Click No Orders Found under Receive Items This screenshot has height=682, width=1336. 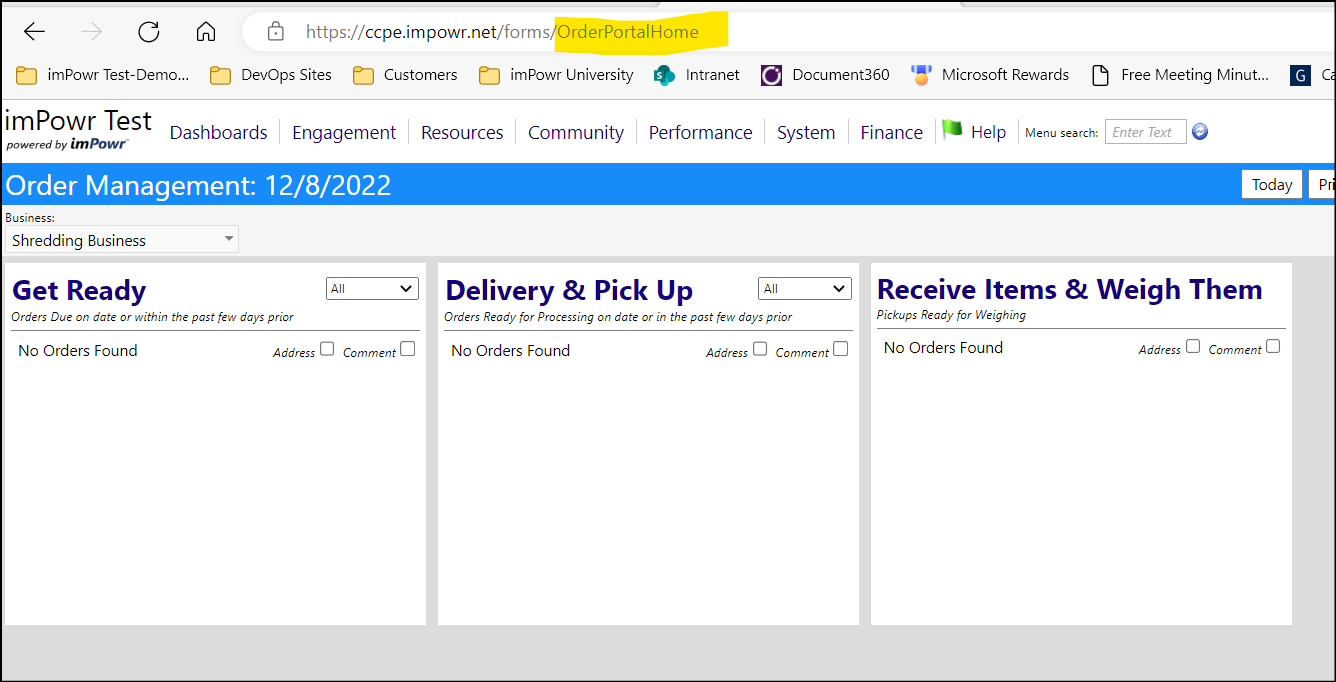943,347
